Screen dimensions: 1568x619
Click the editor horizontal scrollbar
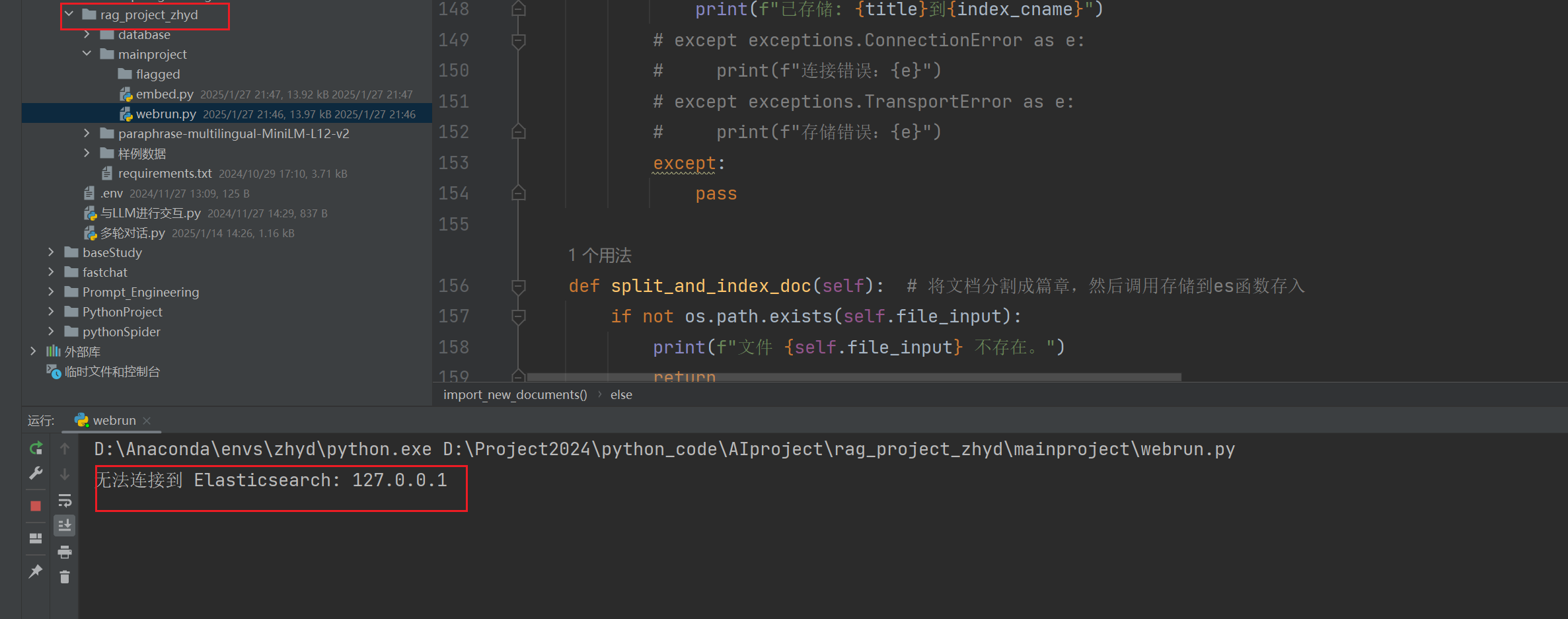point(852,377)
